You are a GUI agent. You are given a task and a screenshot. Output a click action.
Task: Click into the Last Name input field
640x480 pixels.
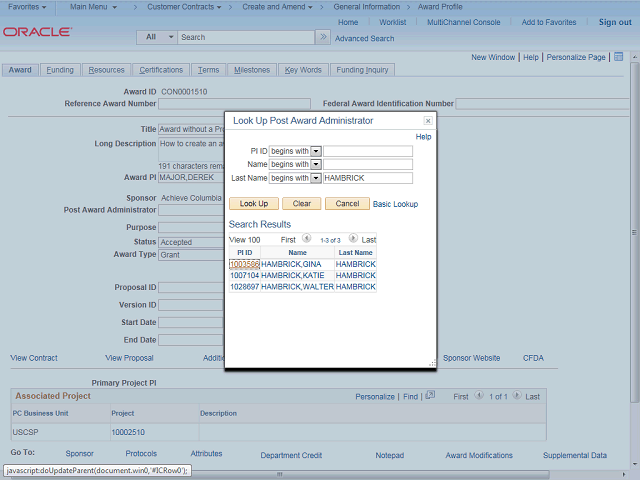(x=367, y=178)
